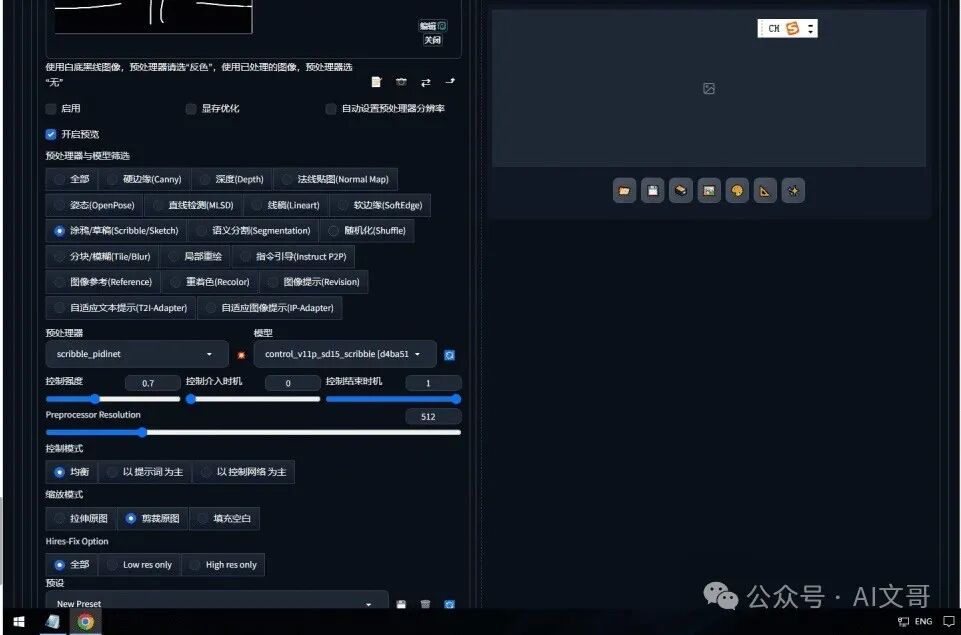961x635 pixels.
Task: Uncheck the 开启预览 checkbox
Action: point(50,133)
